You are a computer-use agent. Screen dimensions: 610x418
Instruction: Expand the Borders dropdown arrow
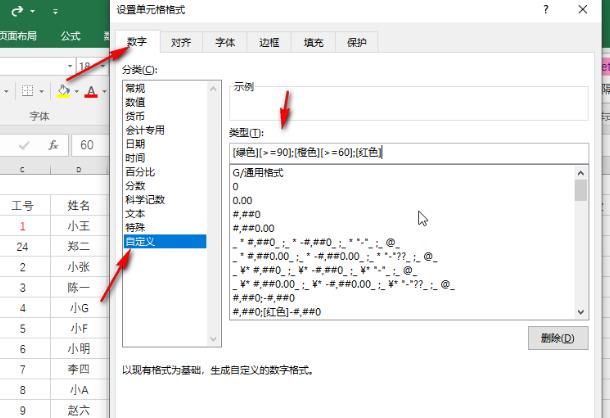(42, 91)
